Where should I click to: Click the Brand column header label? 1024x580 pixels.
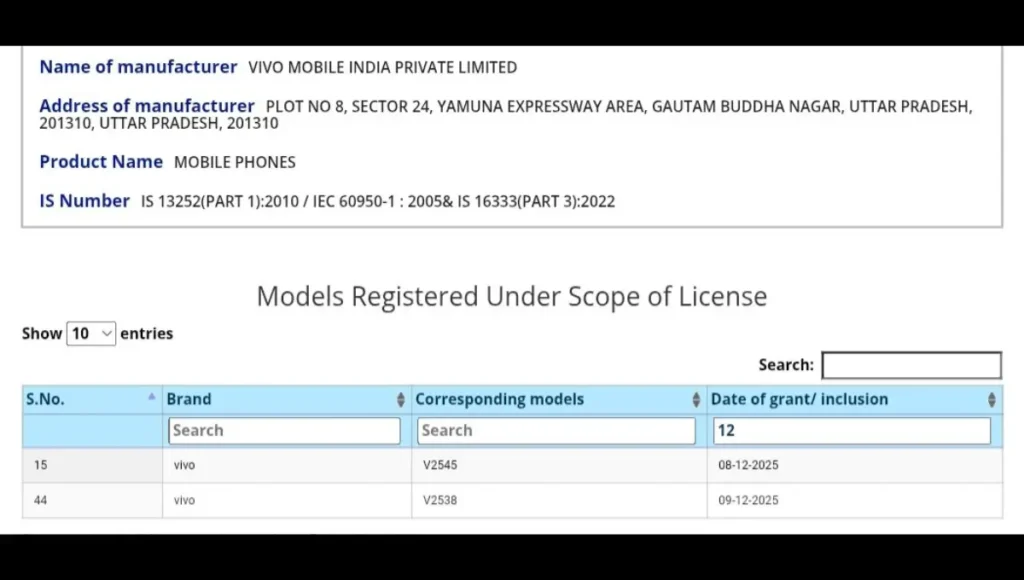coord(189,399)
